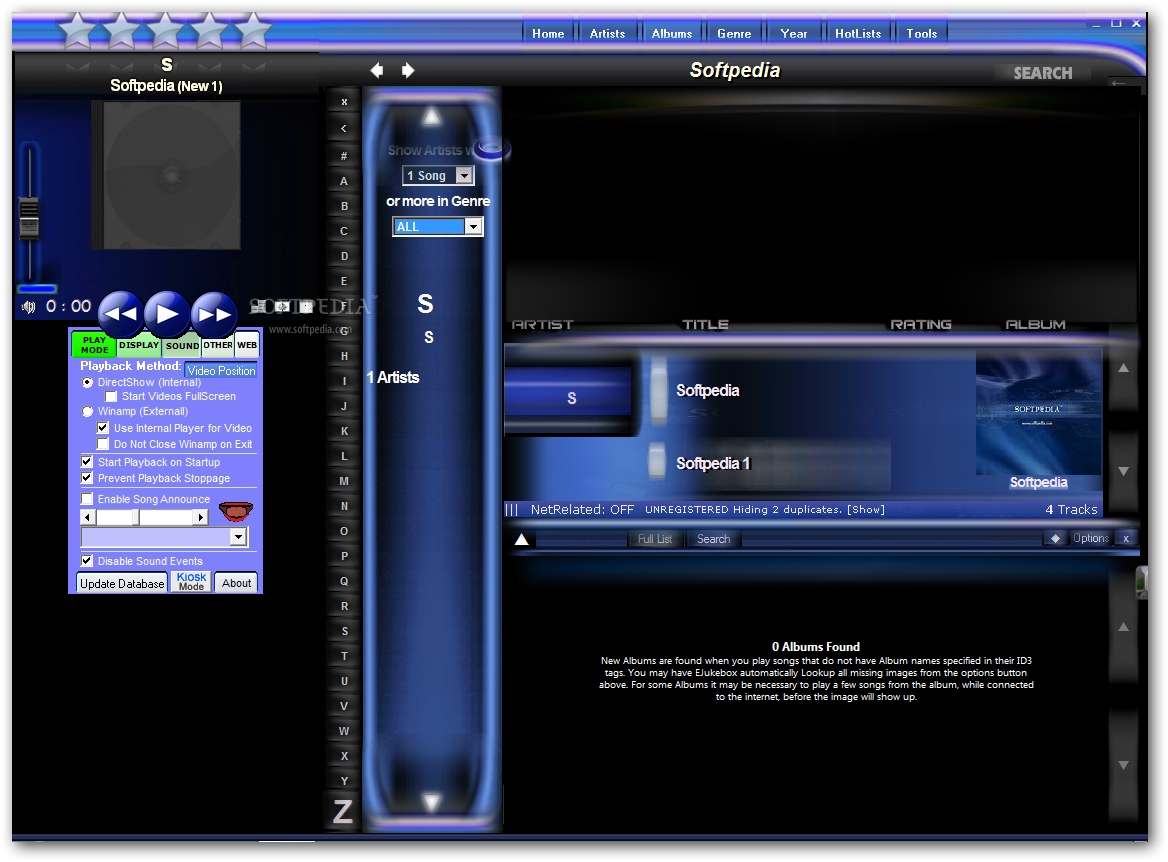
Task: Click the Full List button
Action: (x=655, y=539)
